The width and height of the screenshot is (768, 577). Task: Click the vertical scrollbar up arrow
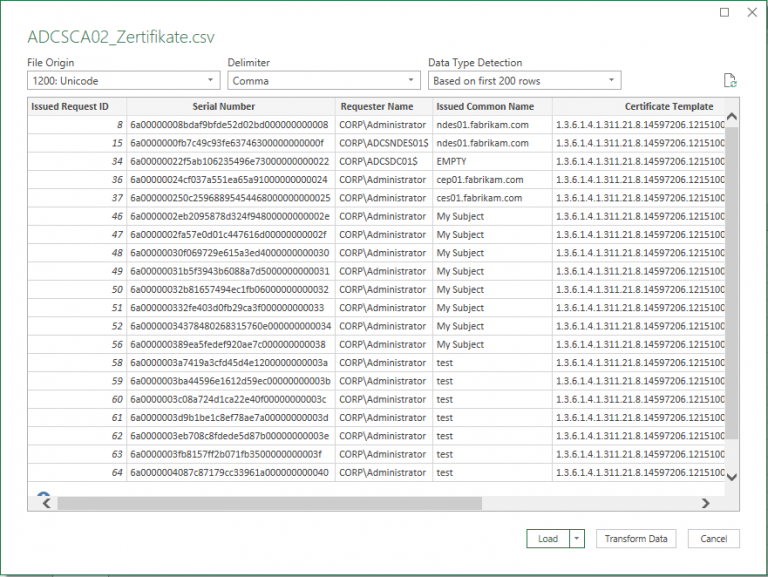pos(732,117)
